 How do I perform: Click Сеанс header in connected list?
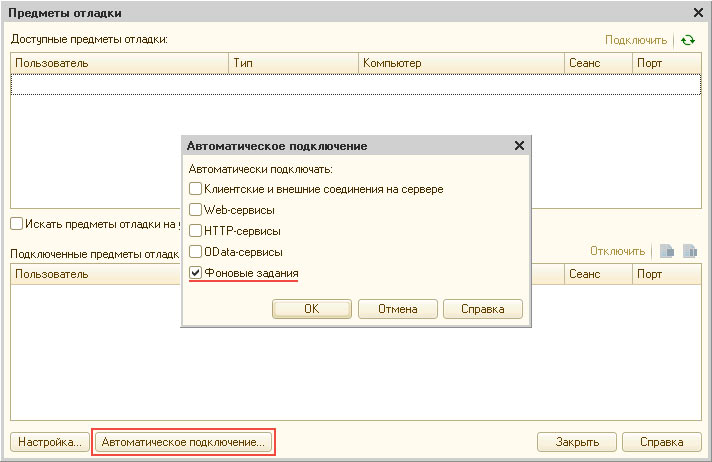click(x=598, y=274)
